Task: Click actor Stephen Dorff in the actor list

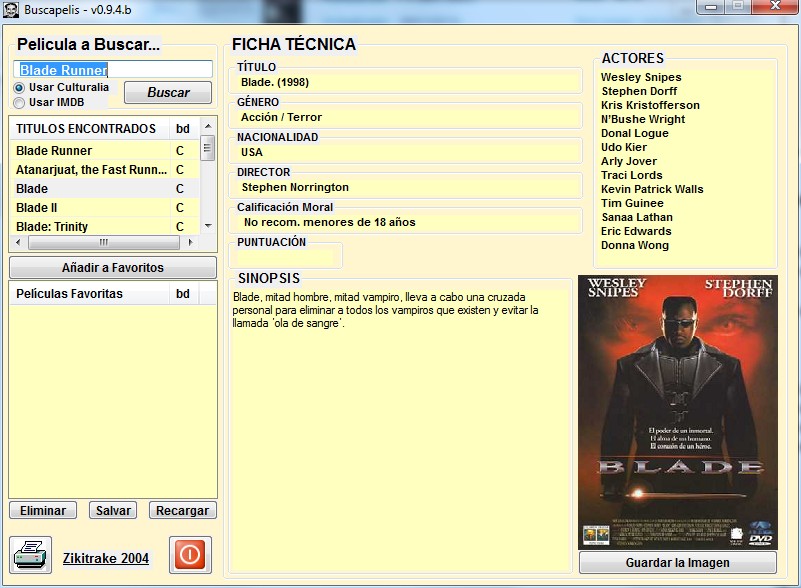Action: (x=639, y=91)
